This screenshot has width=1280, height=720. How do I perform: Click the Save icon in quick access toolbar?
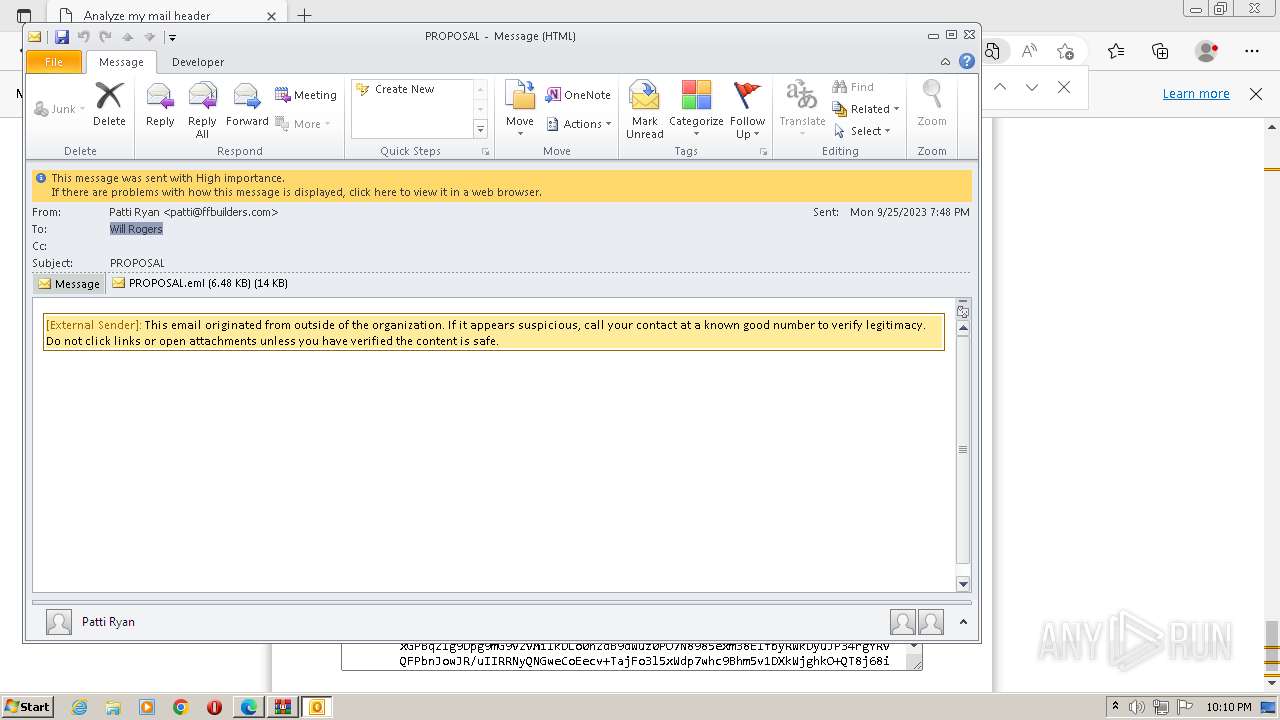point(61,37)
